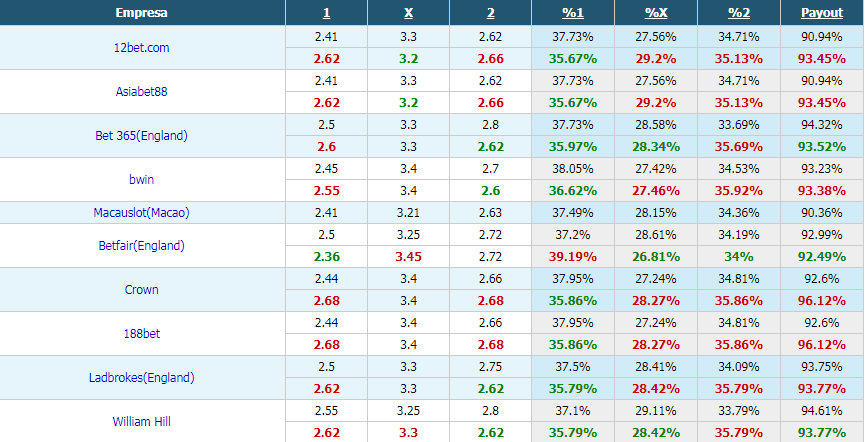The width and height of the screenshot is (866, 442).
Task: Select bwin red home odds 2.55
Action: (x=326, y=191)
